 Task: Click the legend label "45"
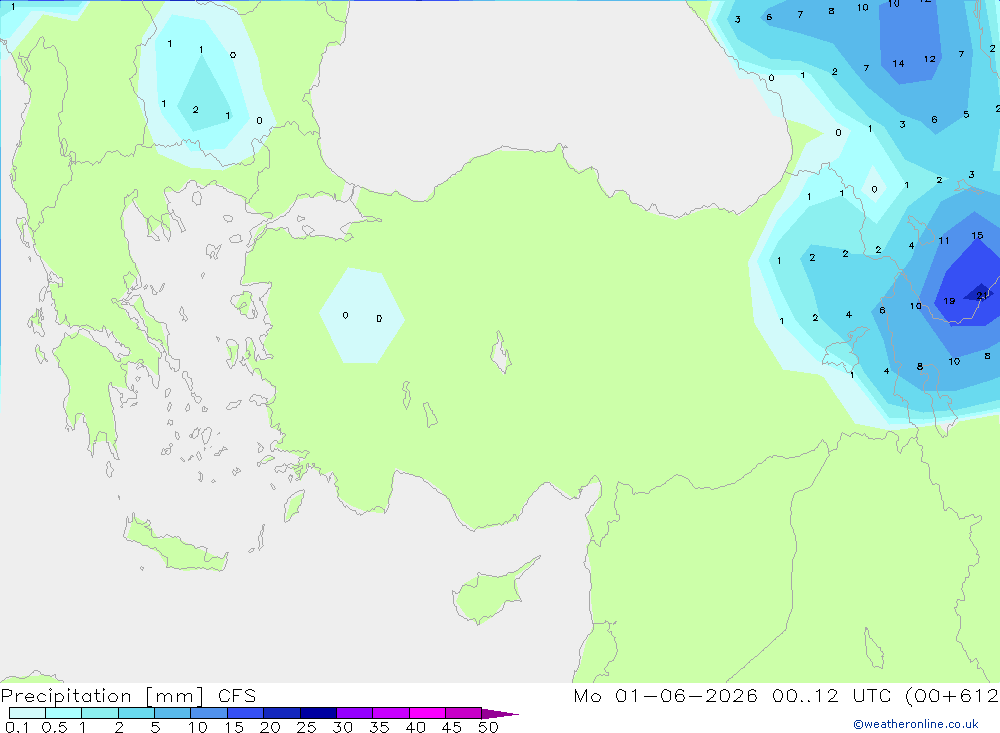point(452,727)
